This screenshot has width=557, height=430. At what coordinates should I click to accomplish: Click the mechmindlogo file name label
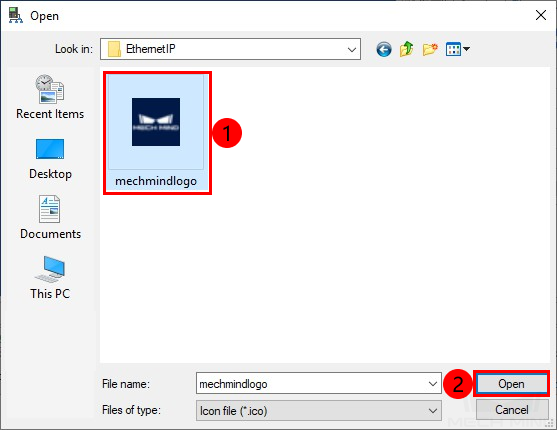pyautogui.click(x=156, y=181)
